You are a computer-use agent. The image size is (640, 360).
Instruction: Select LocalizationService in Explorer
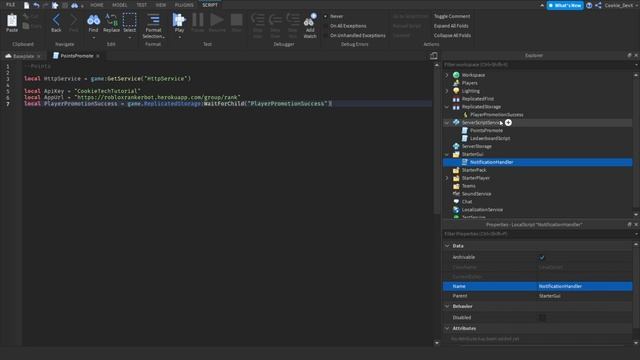(x=482, y=210)
